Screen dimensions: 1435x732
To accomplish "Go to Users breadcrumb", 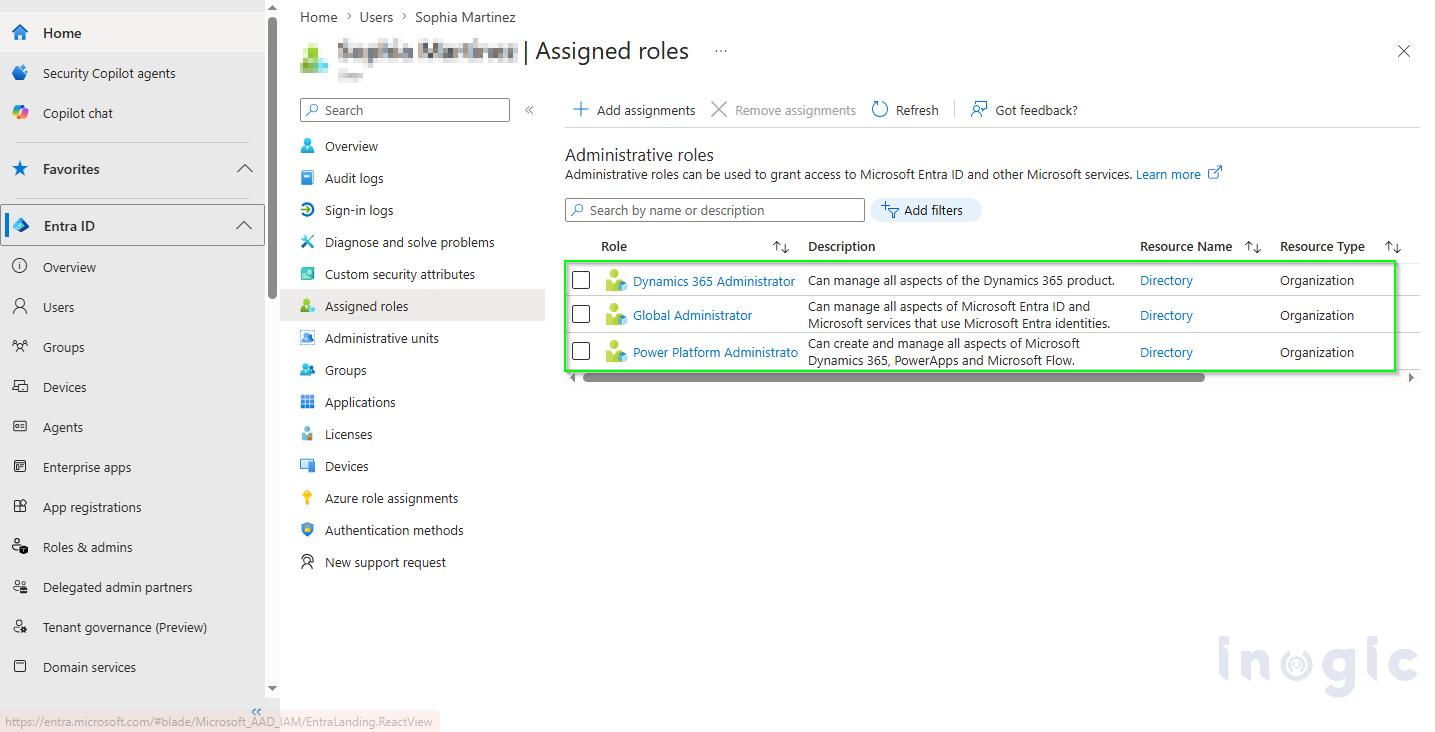I will 376,17.
